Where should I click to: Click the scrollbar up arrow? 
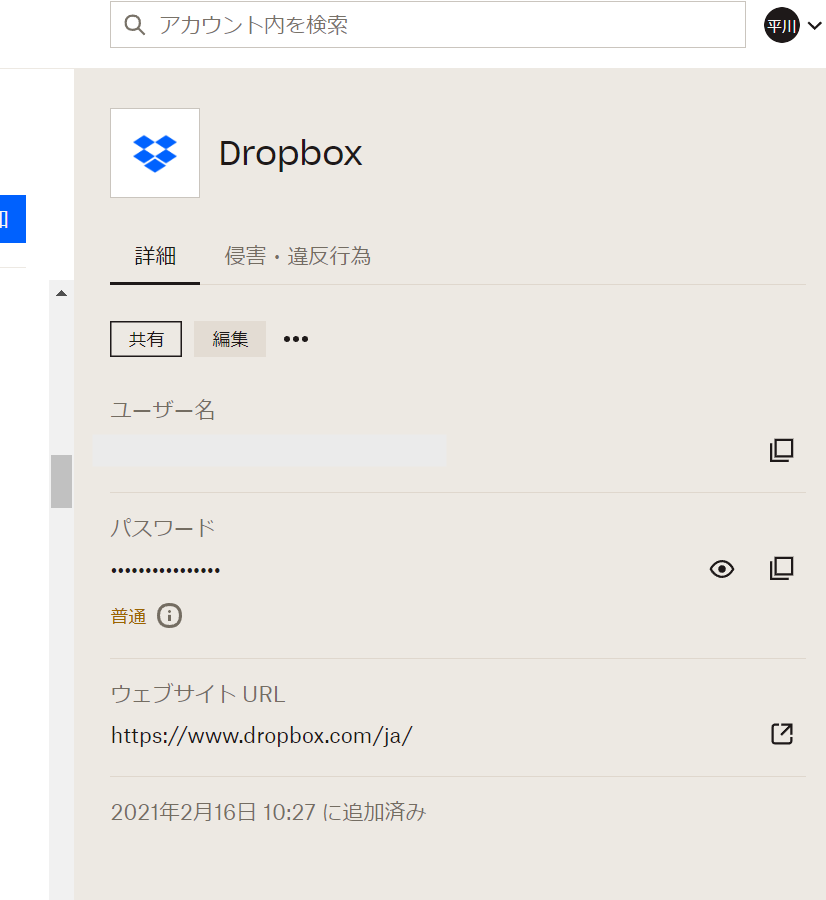click(61, 293)
